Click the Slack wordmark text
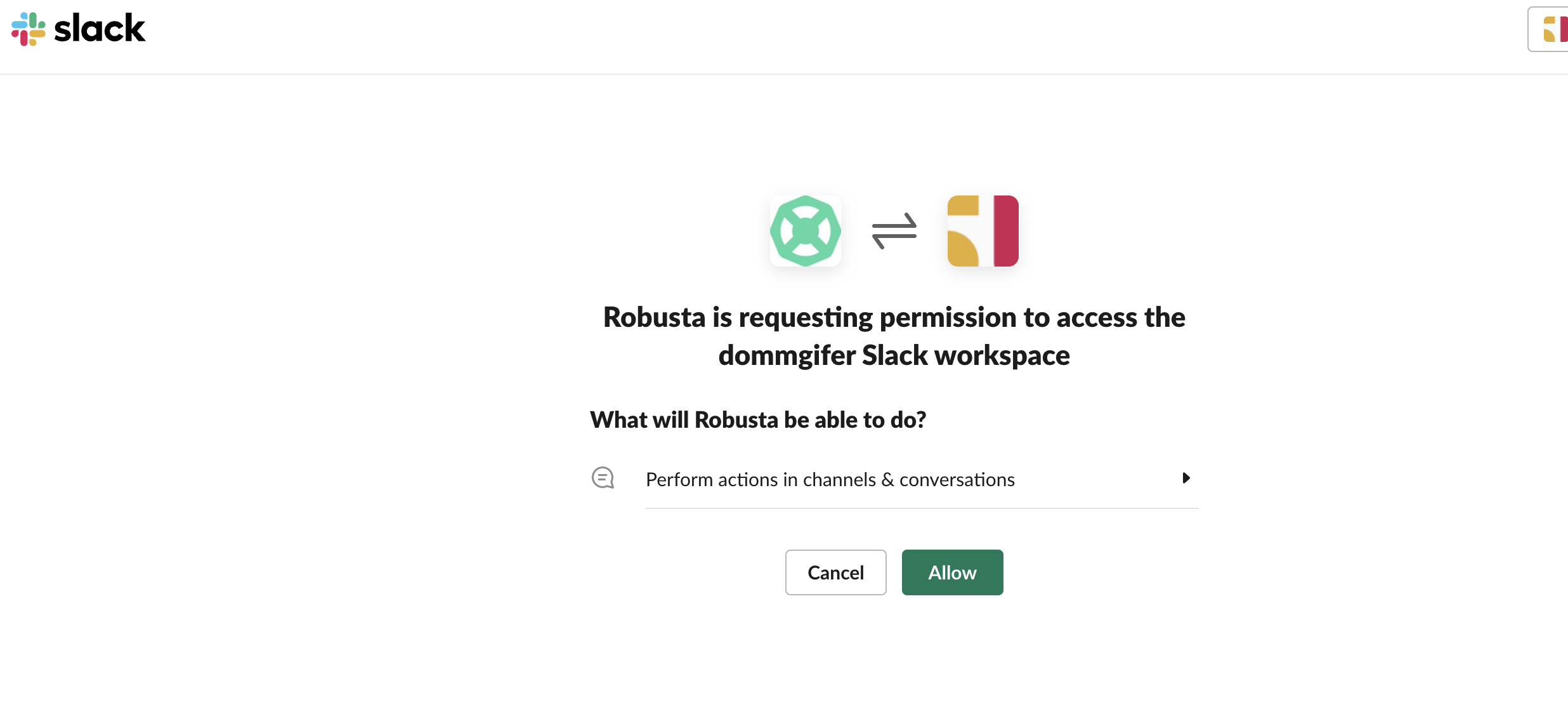The width and height of the screenshot is (1568, 707). 100,29
